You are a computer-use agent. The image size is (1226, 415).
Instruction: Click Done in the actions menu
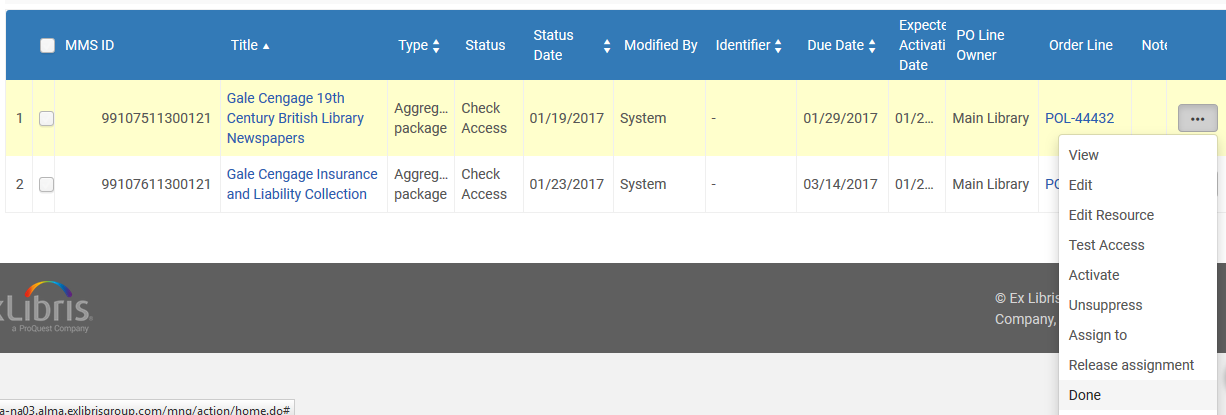pyautogui.click(x=1084, y=395)
